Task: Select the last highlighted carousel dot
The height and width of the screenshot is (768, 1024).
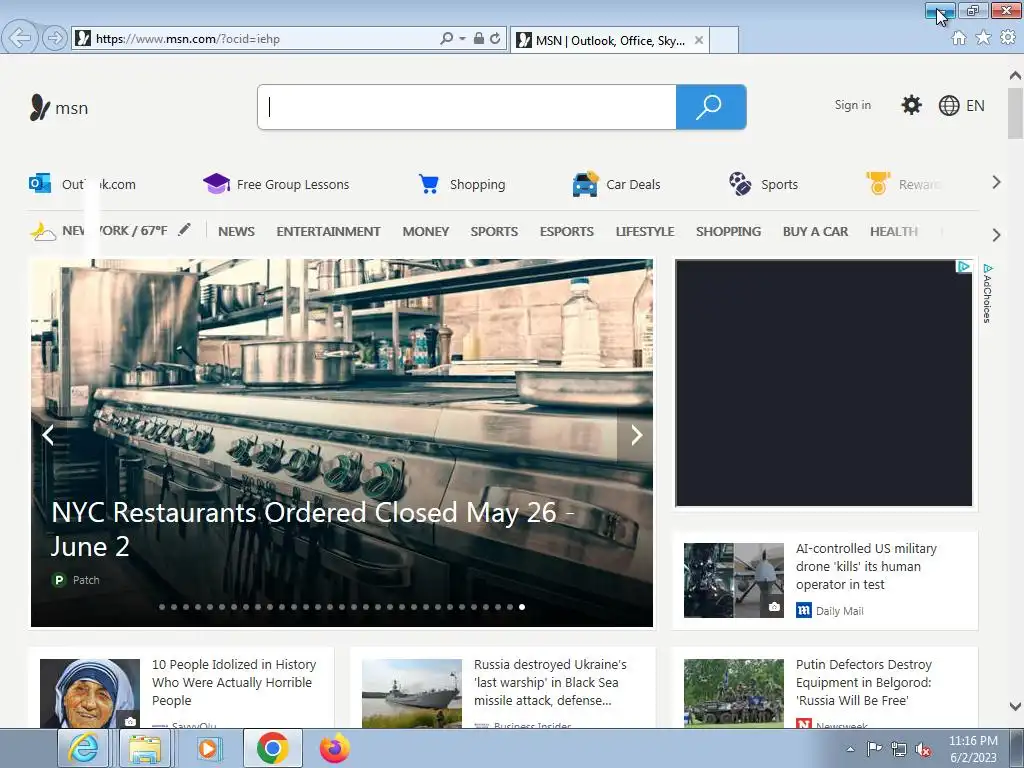Action: (522, 607)
